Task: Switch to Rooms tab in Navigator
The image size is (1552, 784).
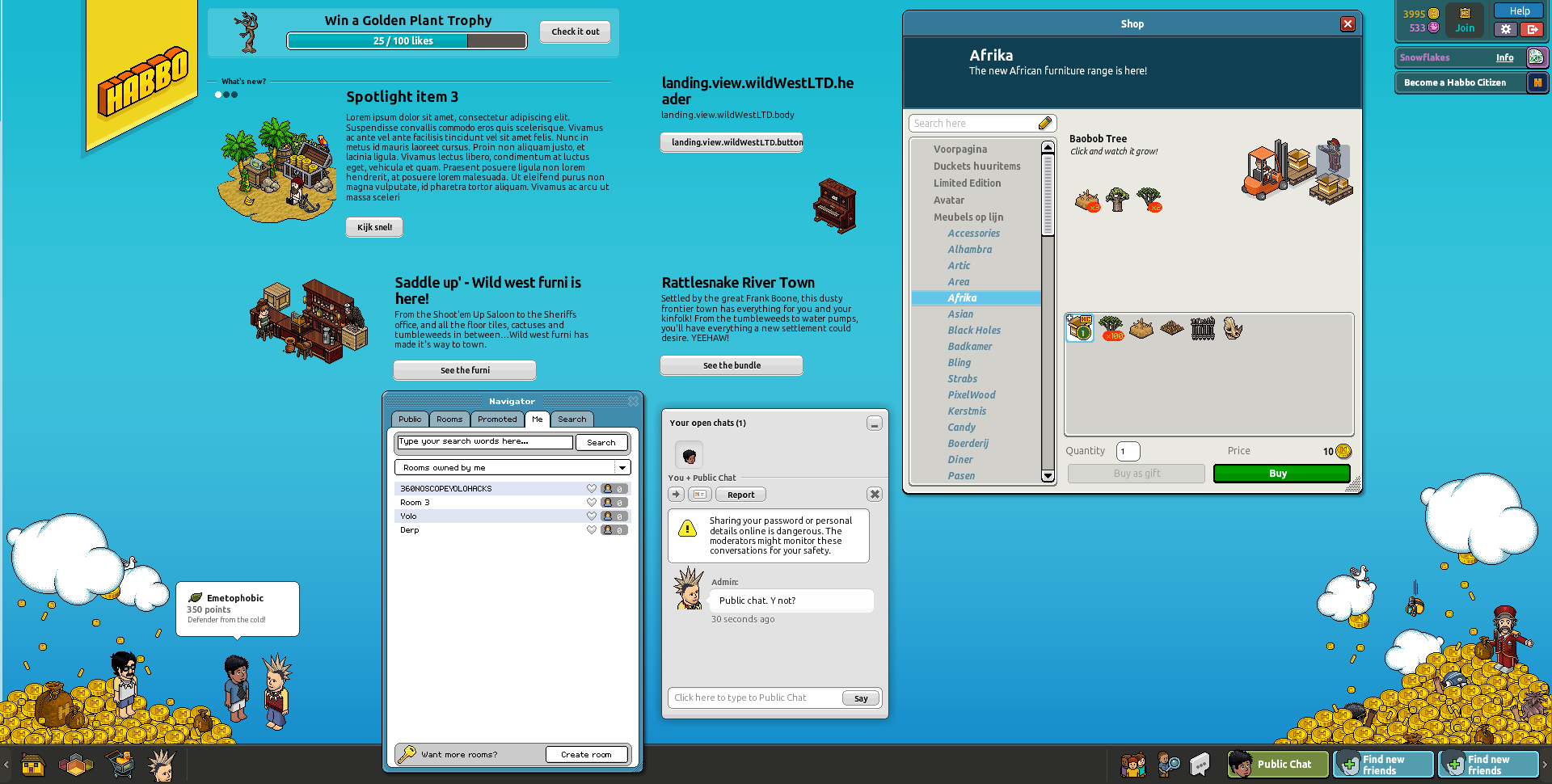Action: [x=449, y=419]
